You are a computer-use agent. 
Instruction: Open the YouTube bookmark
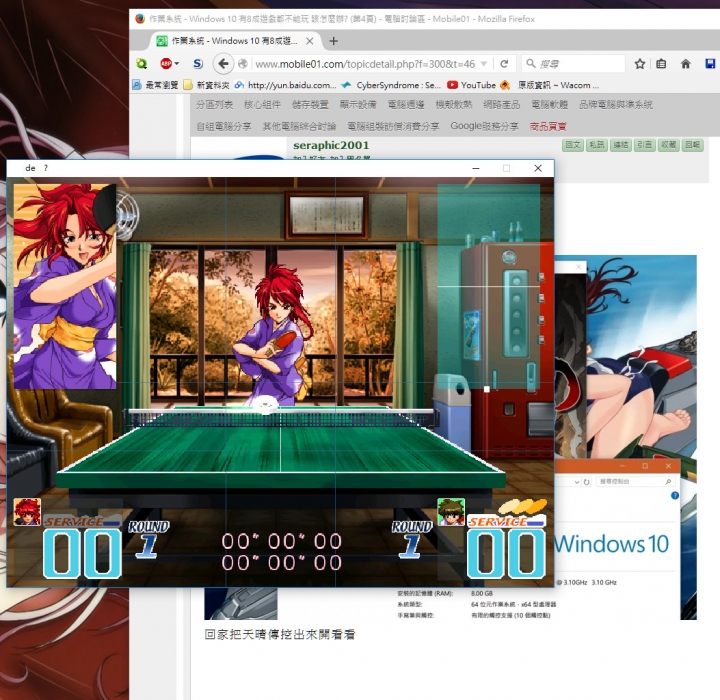[x=472, y=85]
